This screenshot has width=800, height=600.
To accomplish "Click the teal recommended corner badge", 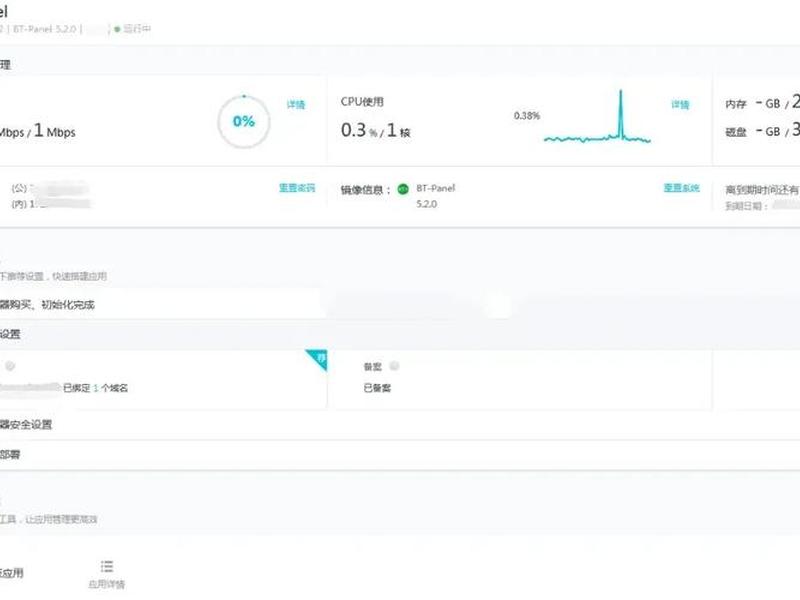I will 318,359.
